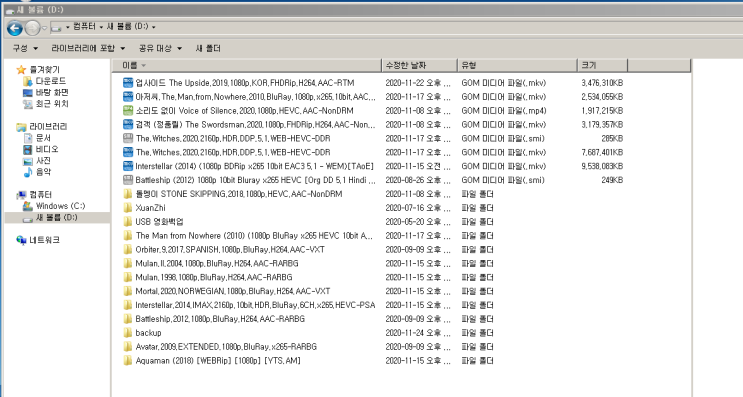Screen dimensions: 743x397
Task: Click the mkv icon of The Upside file
Action: pos(128,83)
